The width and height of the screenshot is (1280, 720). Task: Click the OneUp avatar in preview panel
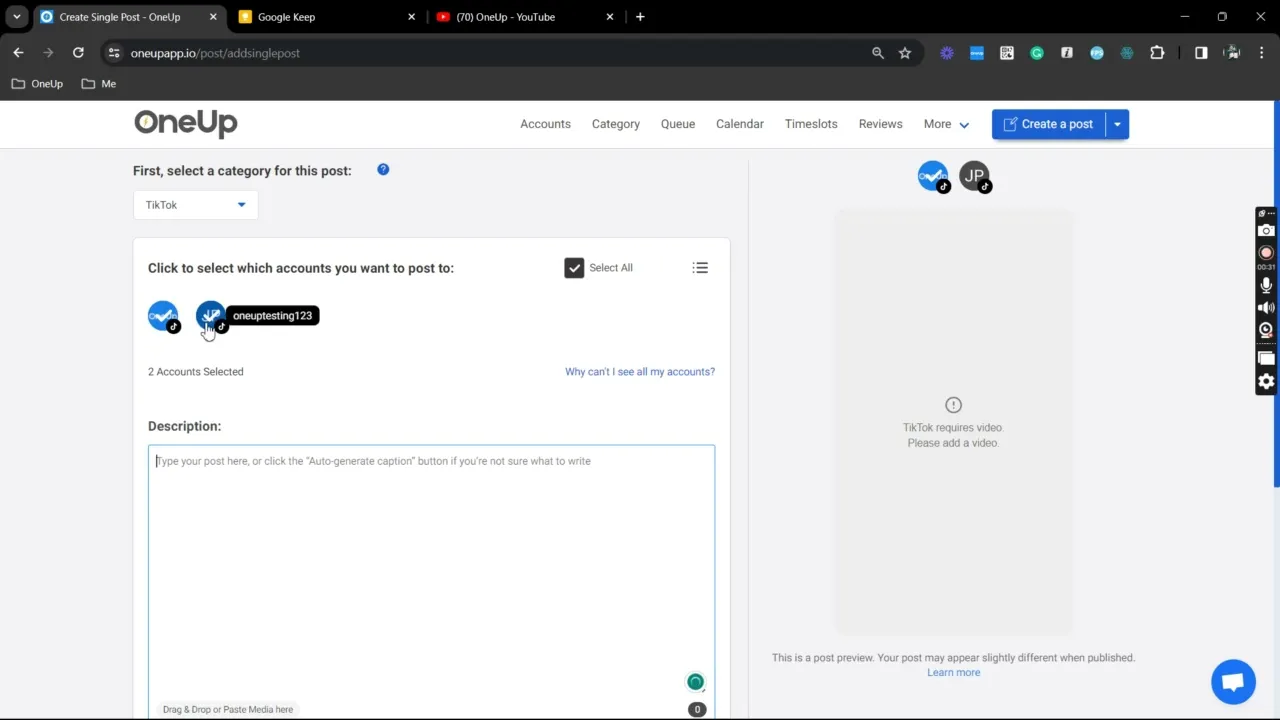click(933, 176)
